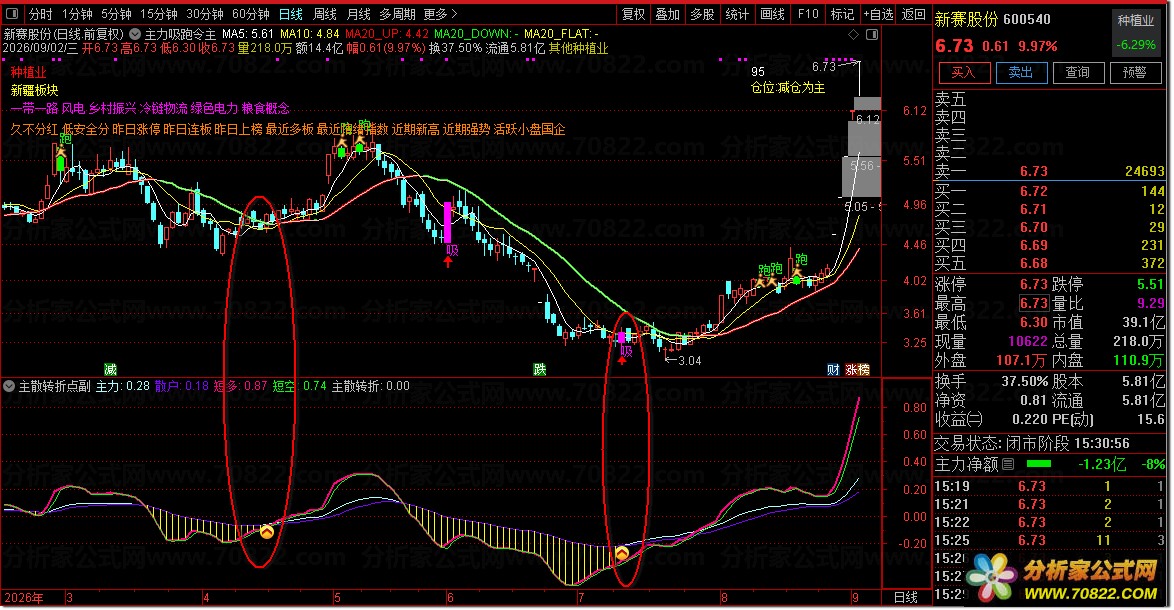Click the 财 marker icon on chart
1174x610 pixels.
833,370
